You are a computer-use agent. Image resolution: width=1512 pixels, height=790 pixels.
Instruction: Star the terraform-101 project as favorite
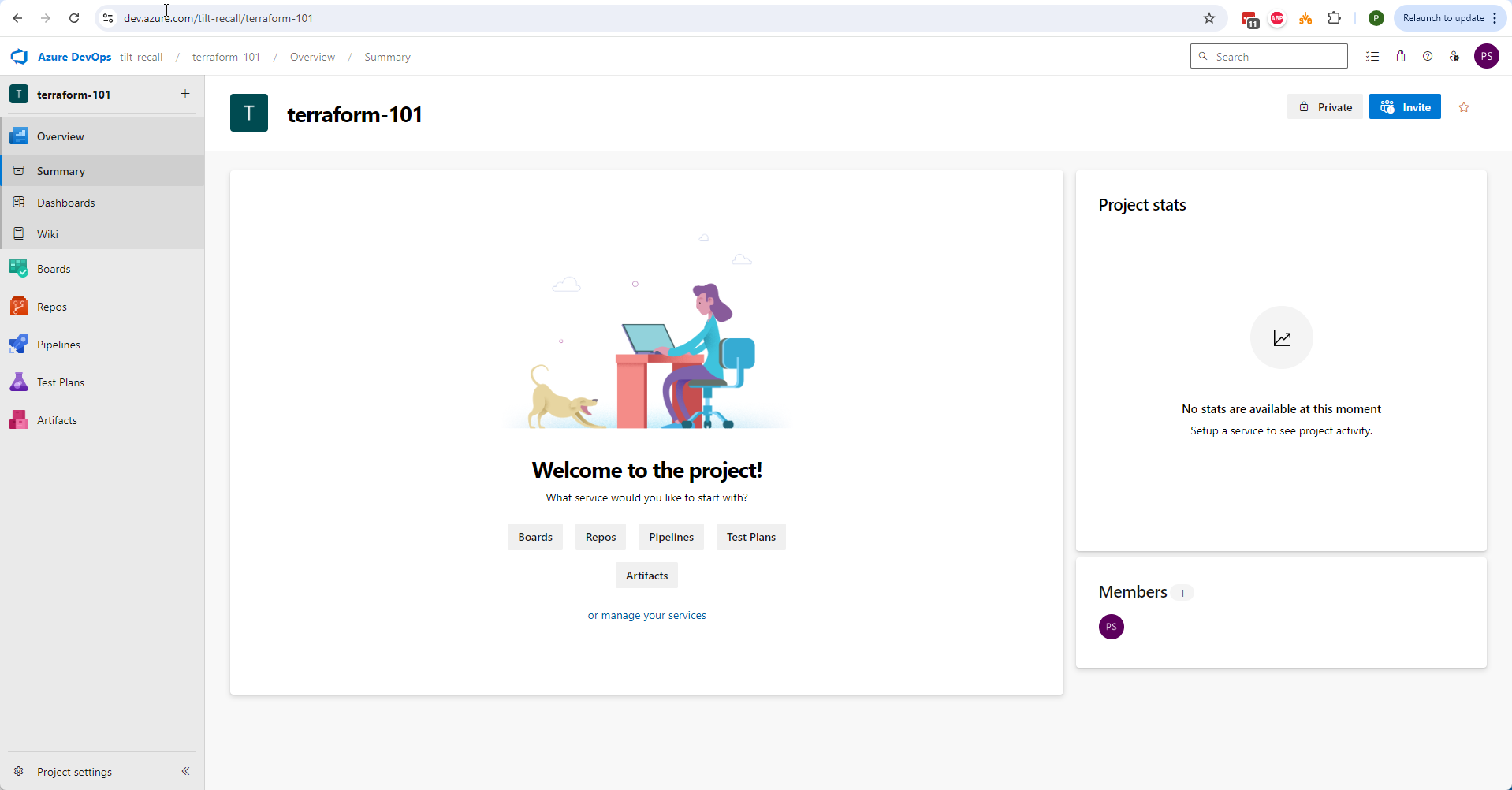pos(1463,106)
